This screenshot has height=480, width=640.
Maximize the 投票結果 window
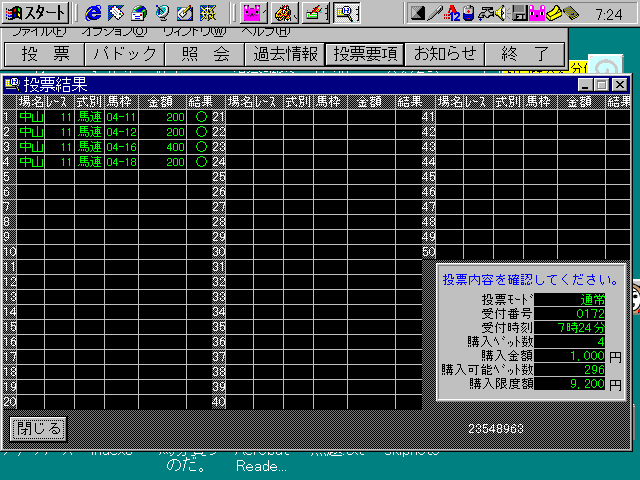pyautogui.click(x=602, y=85)
